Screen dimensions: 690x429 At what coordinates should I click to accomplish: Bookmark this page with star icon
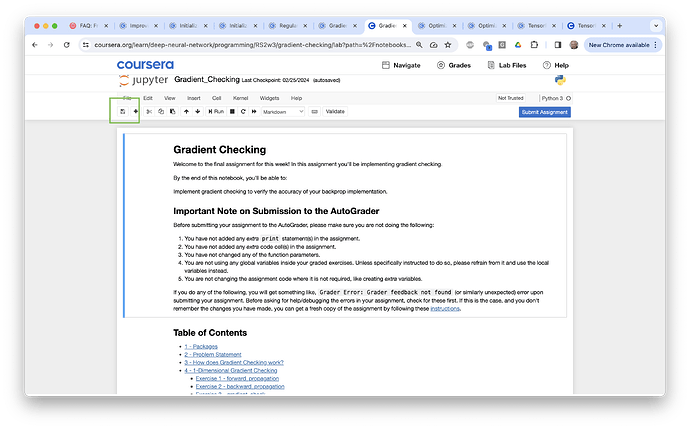(448, 45)
